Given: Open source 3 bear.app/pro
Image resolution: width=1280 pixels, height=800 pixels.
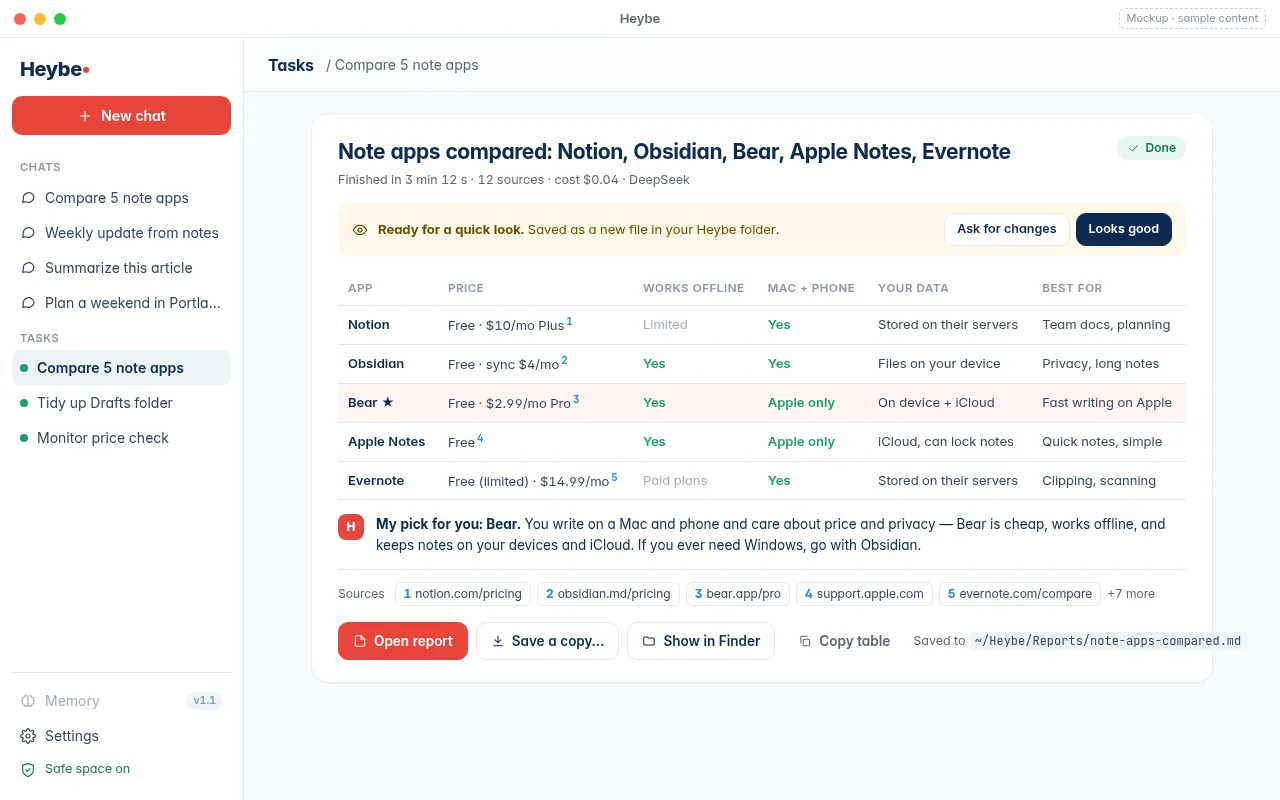Looking at the screenshot, I should [x=738, y=594].
